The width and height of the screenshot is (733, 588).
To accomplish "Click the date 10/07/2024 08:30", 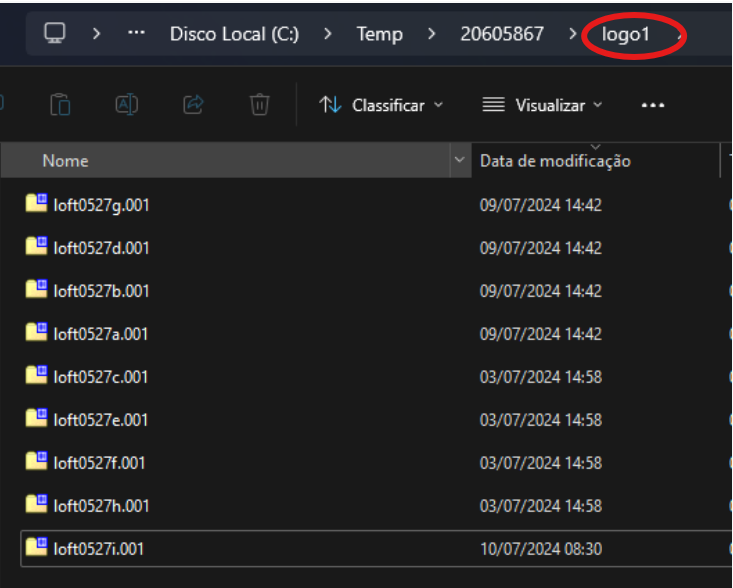I will [541, 549].
